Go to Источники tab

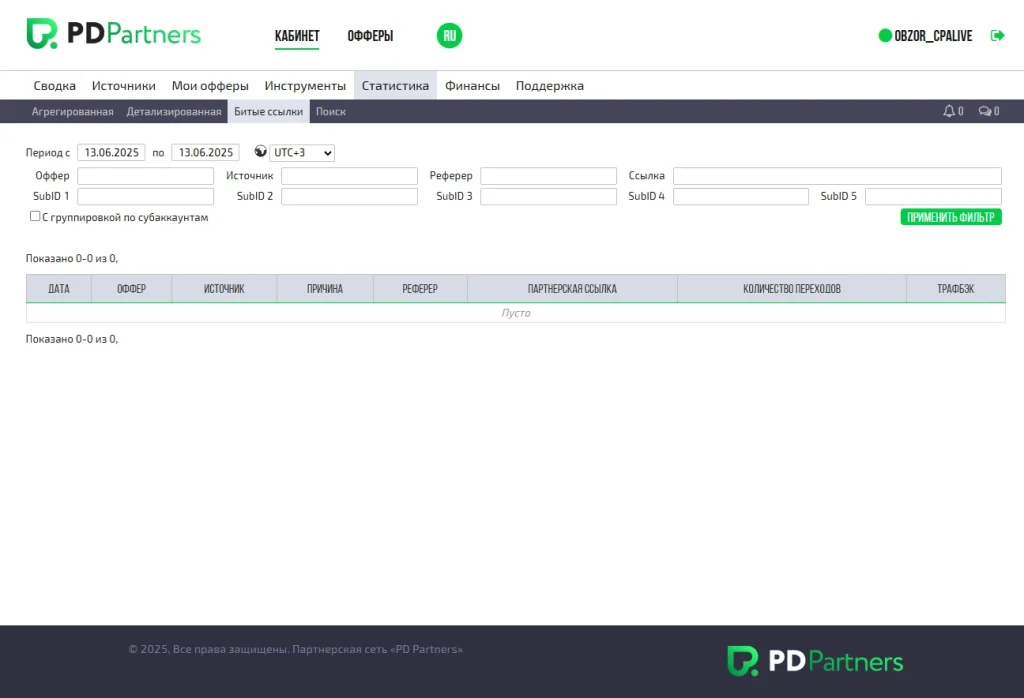[x=123, y=86]
